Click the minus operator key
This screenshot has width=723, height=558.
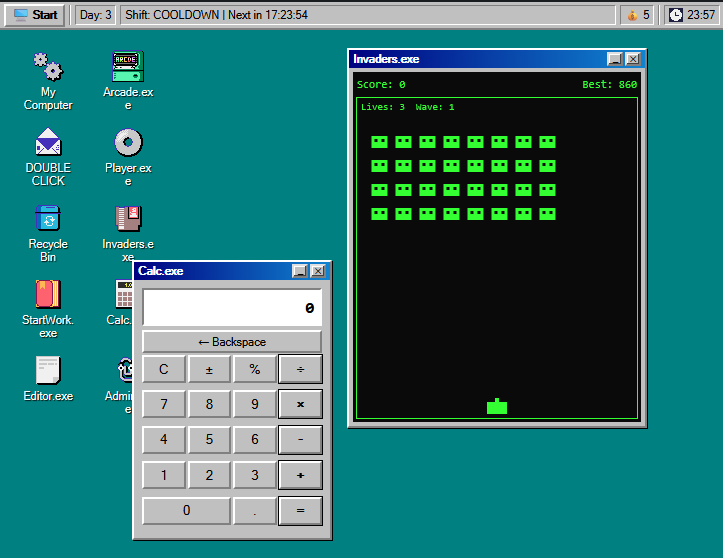(x=300, y=439)
